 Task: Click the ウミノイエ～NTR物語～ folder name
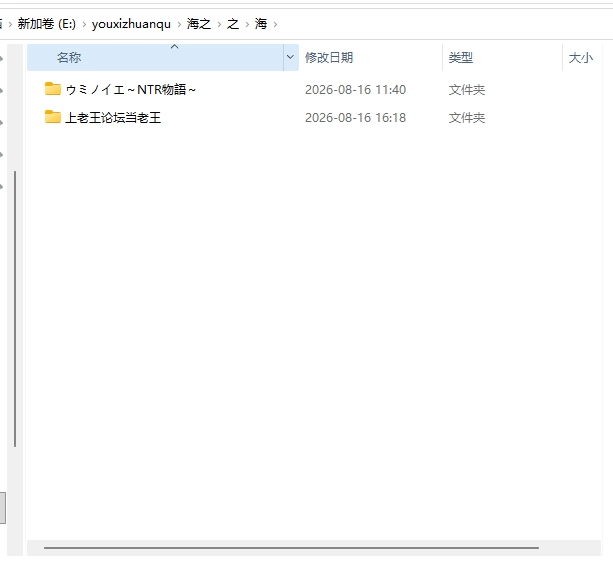pyautogui.click(x=131, y=90)
